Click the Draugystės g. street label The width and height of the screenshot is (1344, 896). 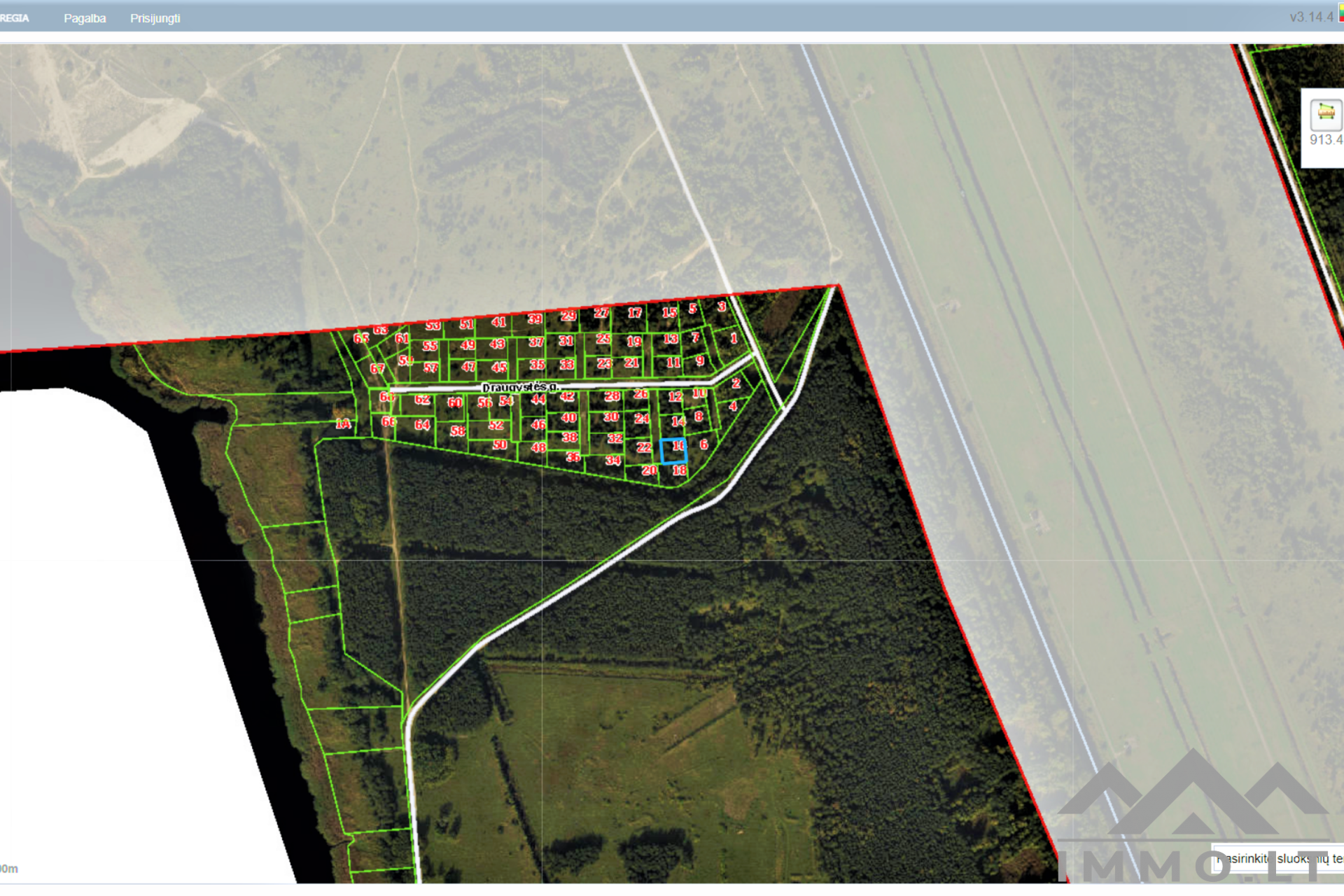pos(520,387)
